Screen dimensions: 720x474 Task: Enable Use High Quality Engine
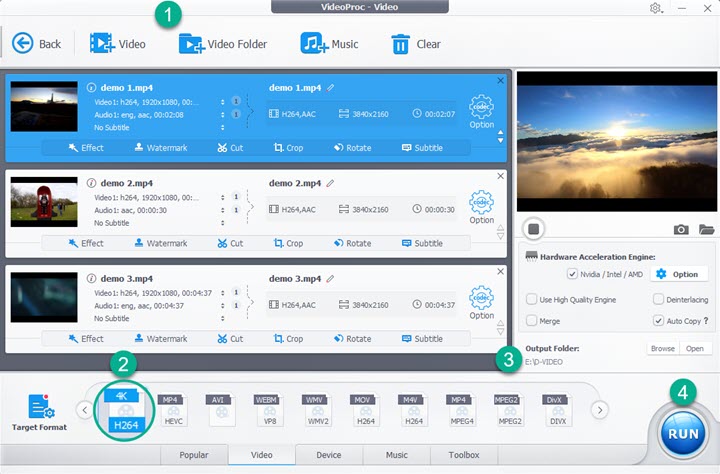point(531,299)
